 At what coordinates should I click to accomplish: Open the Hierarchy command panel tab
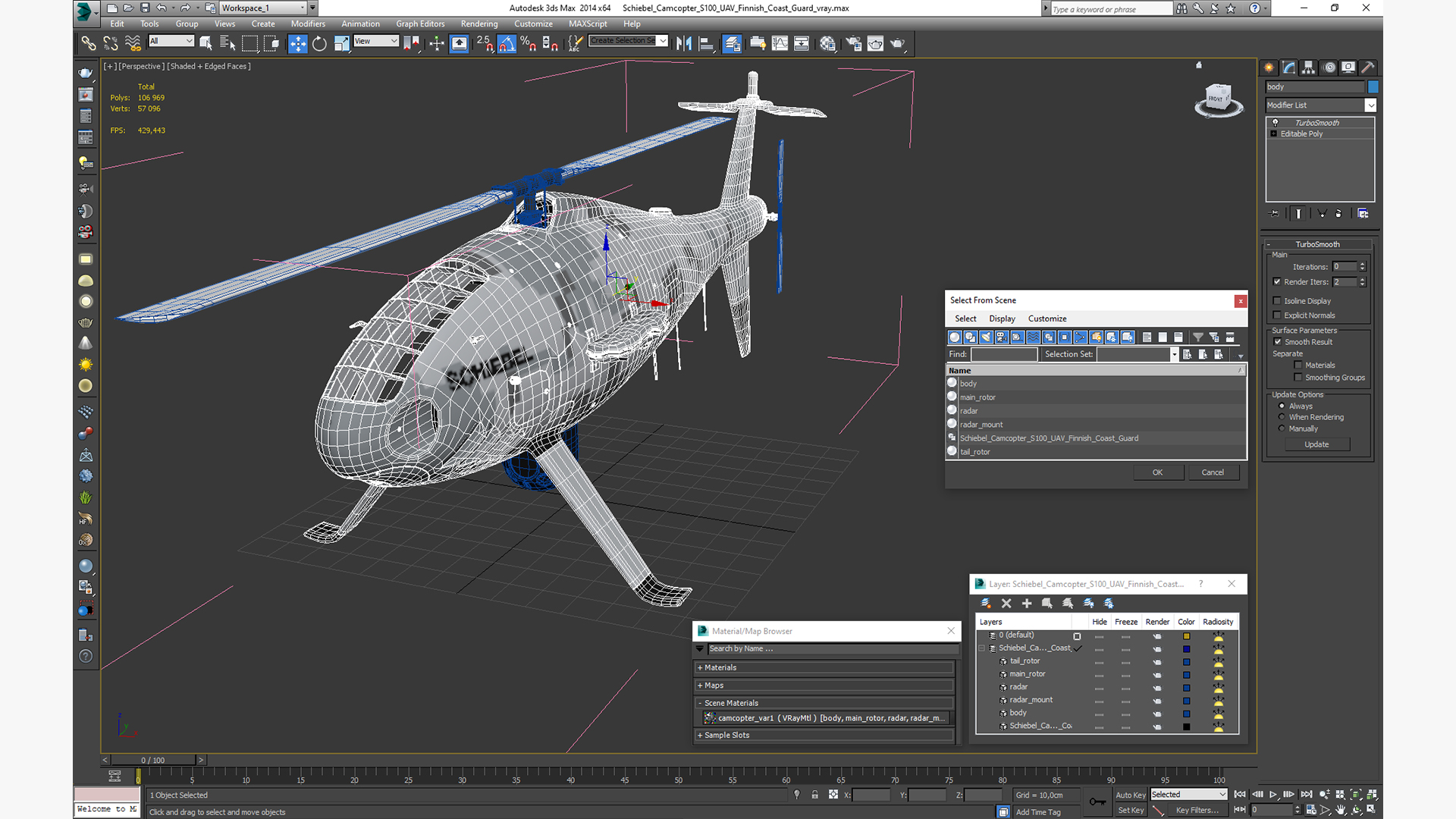(x=1308, y=67)
